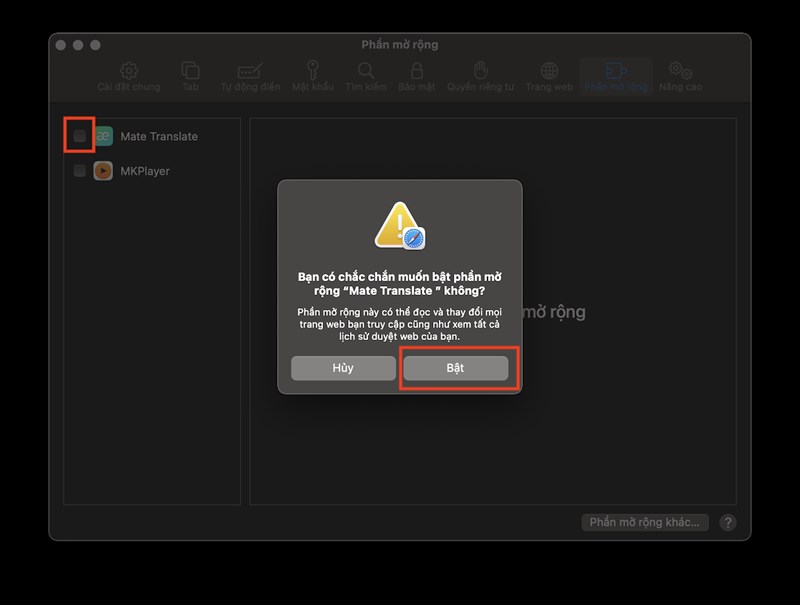Open Quyền riêng tư preferences
800x605 pixels.
tap(481, 77)
